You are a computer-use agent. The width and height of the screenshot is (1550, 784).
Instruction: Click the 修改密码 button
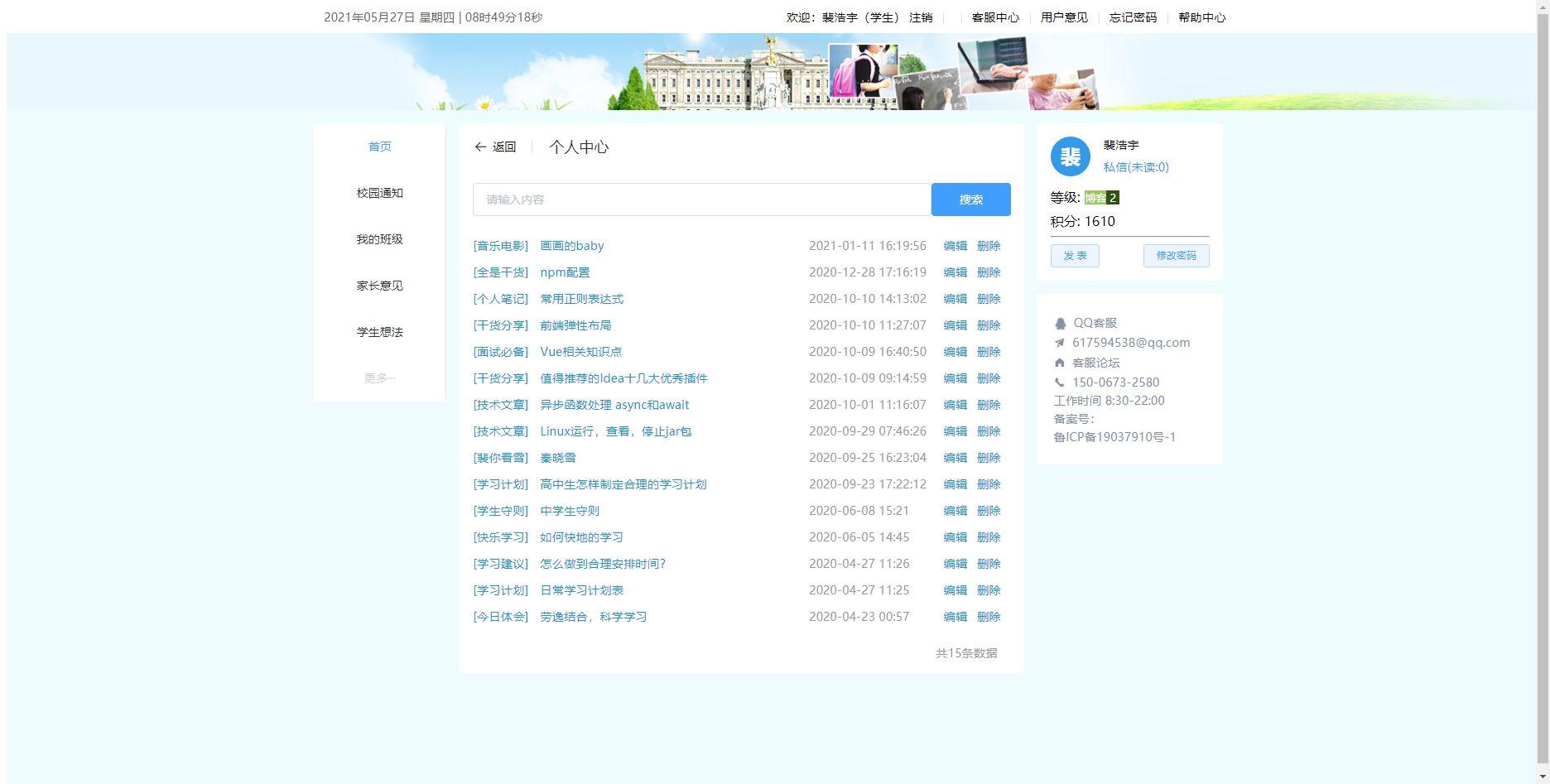(x=1177, y=256)
